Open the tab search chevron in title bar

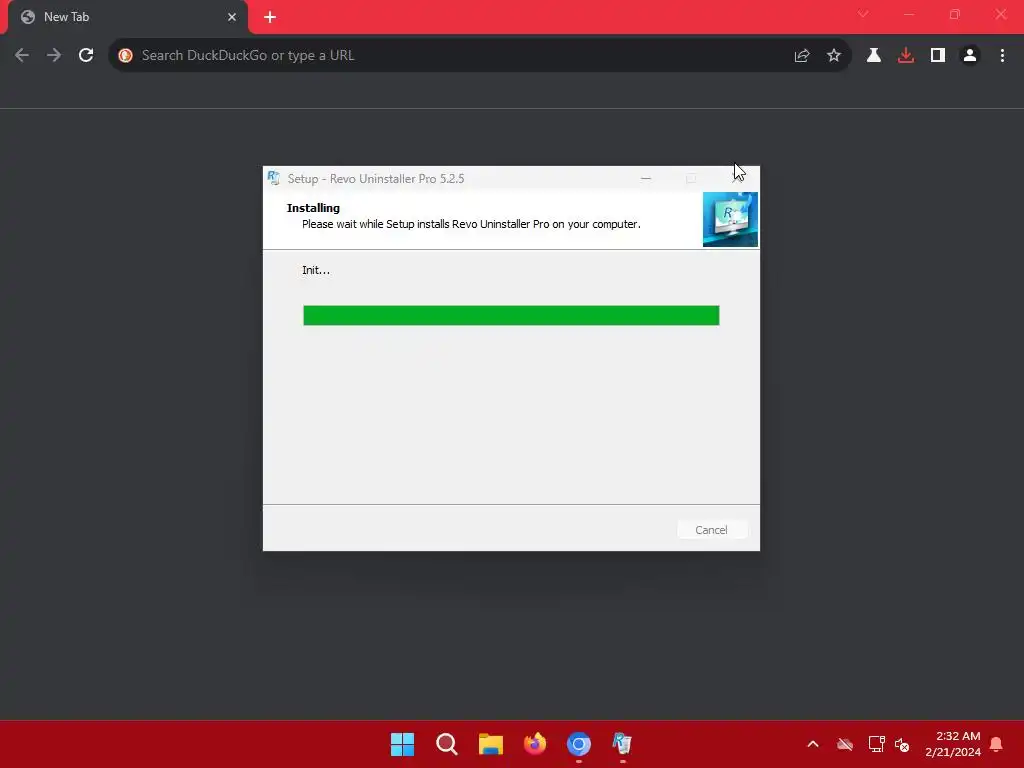point(863,14)
